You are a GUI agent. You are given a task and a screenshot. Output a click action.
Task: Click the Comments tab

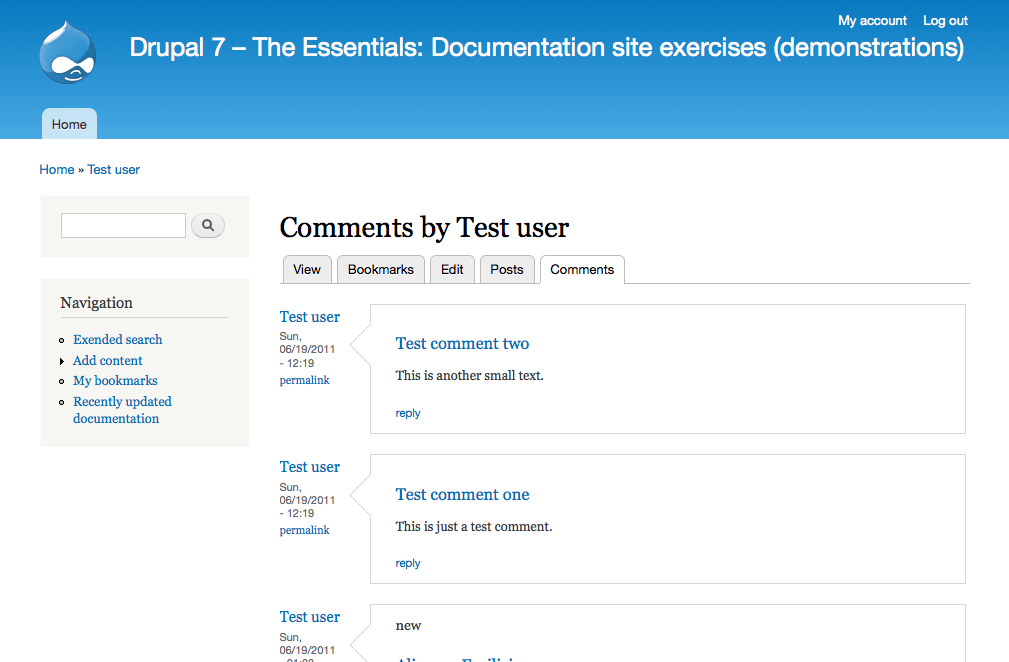tap(581, 269)
